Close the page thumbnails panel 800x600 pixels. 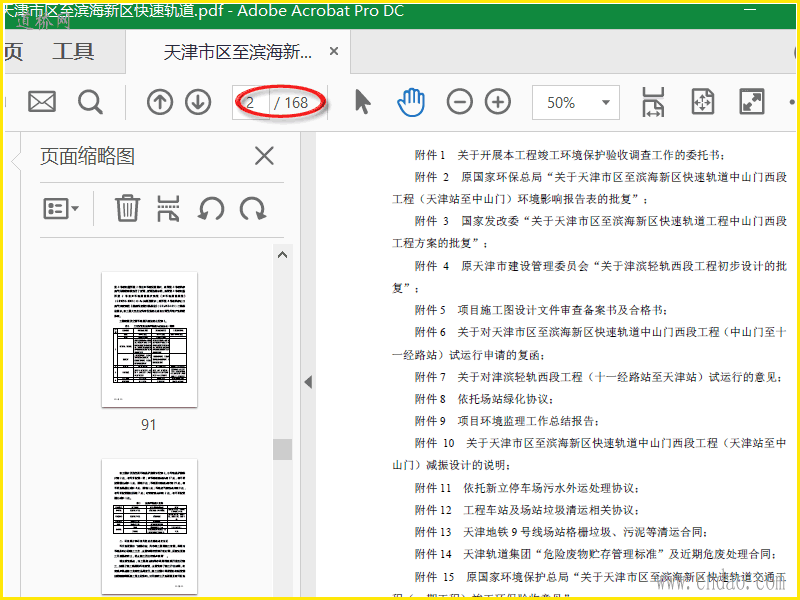click(x=264, y=156)
